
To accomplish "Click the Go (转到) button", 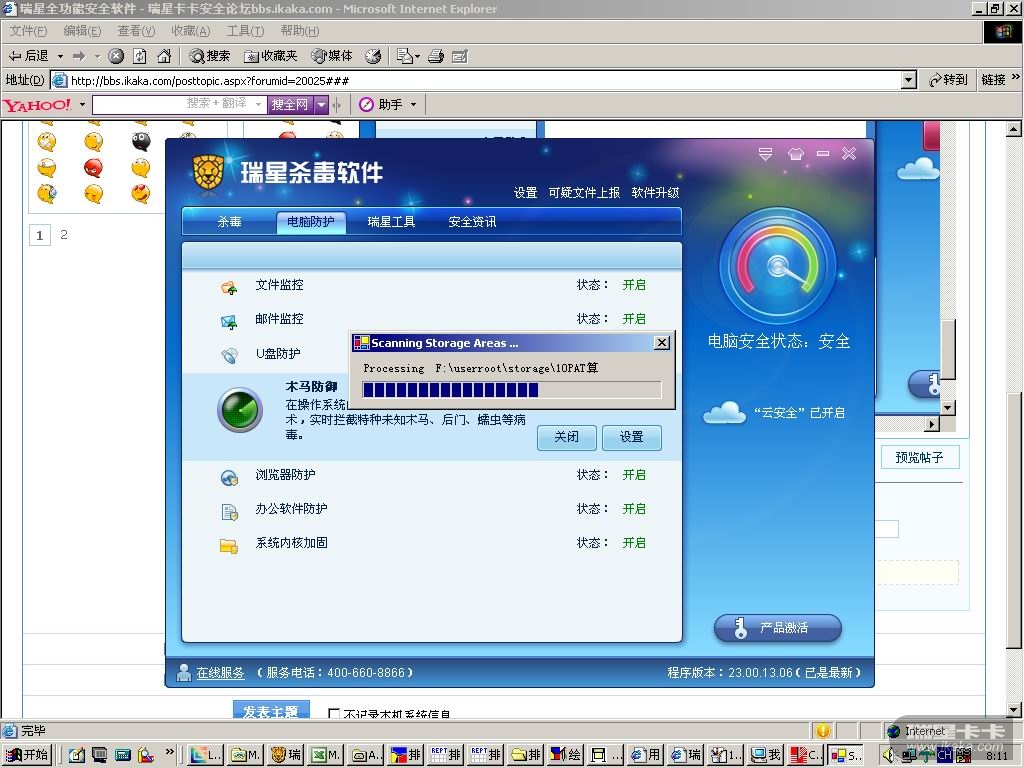I will pyautogui.click(x=948, y=80).
